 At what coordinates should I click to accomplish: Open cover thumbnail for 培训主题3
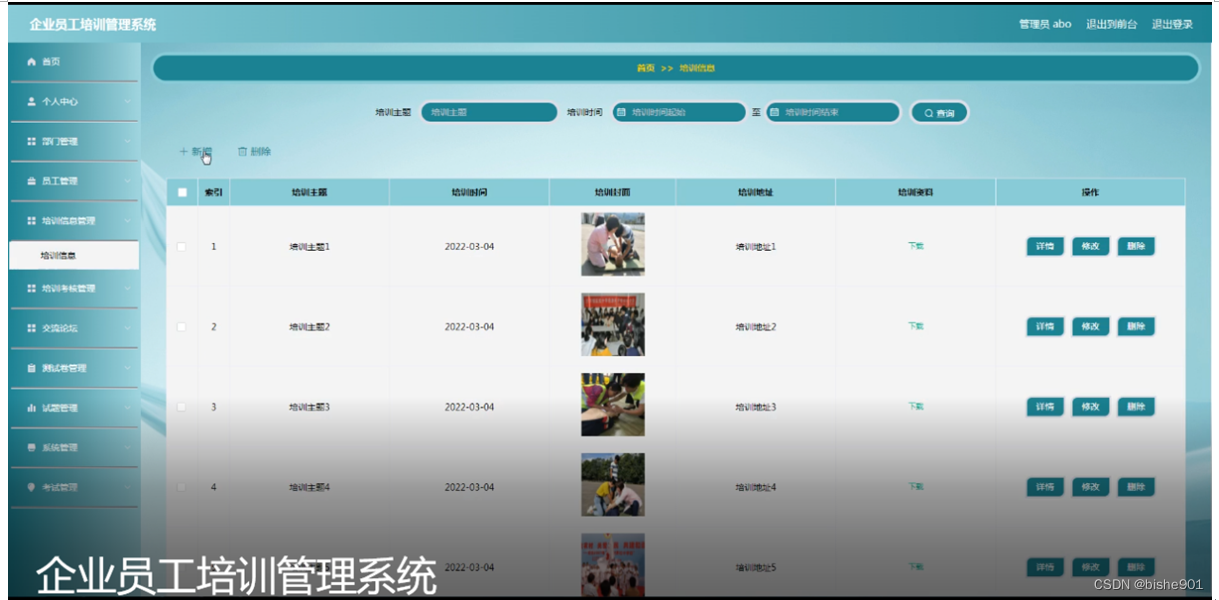tap(613, 405)
